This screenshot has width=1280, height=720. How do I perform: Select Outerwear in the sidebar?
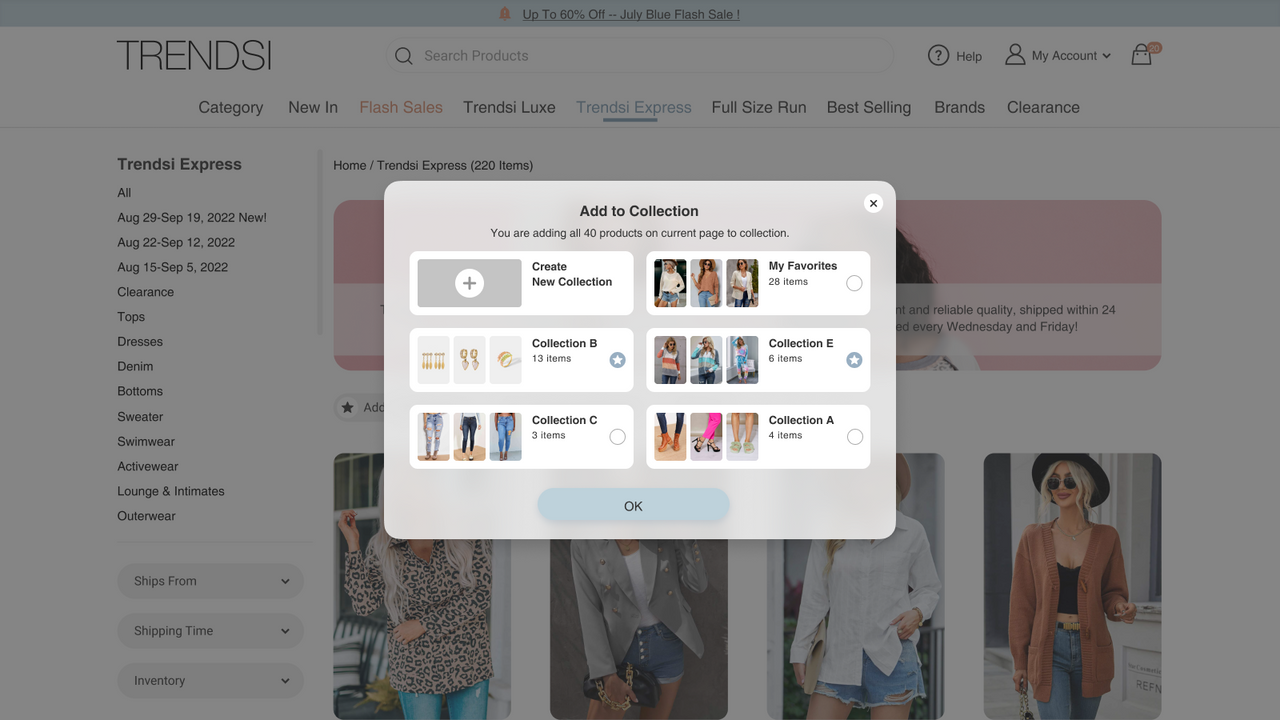point(146,516)
